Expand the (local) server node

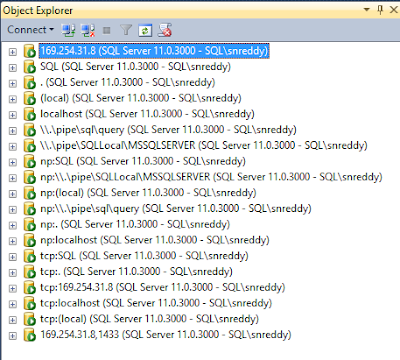[x=13, y=99]
